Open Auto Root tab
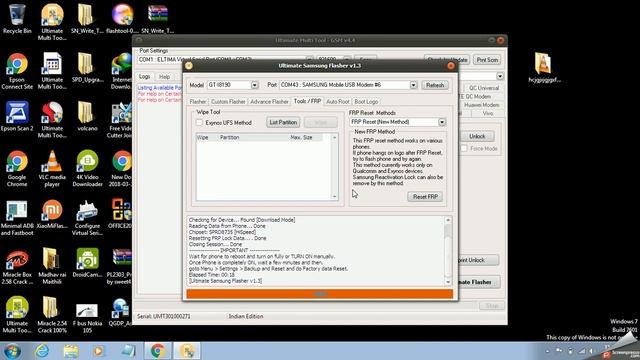 [x=338, y=102]
